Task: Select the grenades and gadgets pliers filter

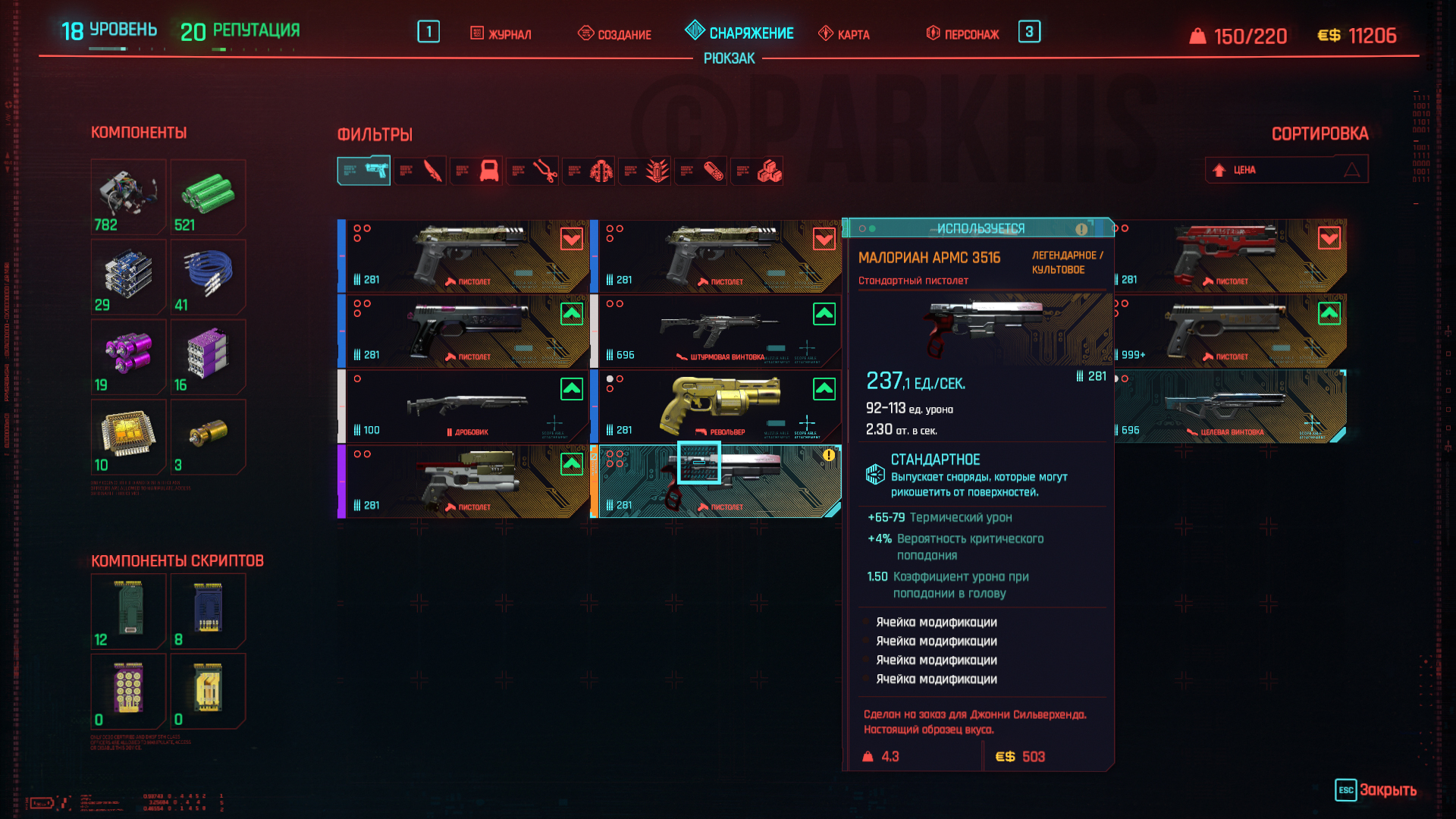Action: [x=532, y=171]
